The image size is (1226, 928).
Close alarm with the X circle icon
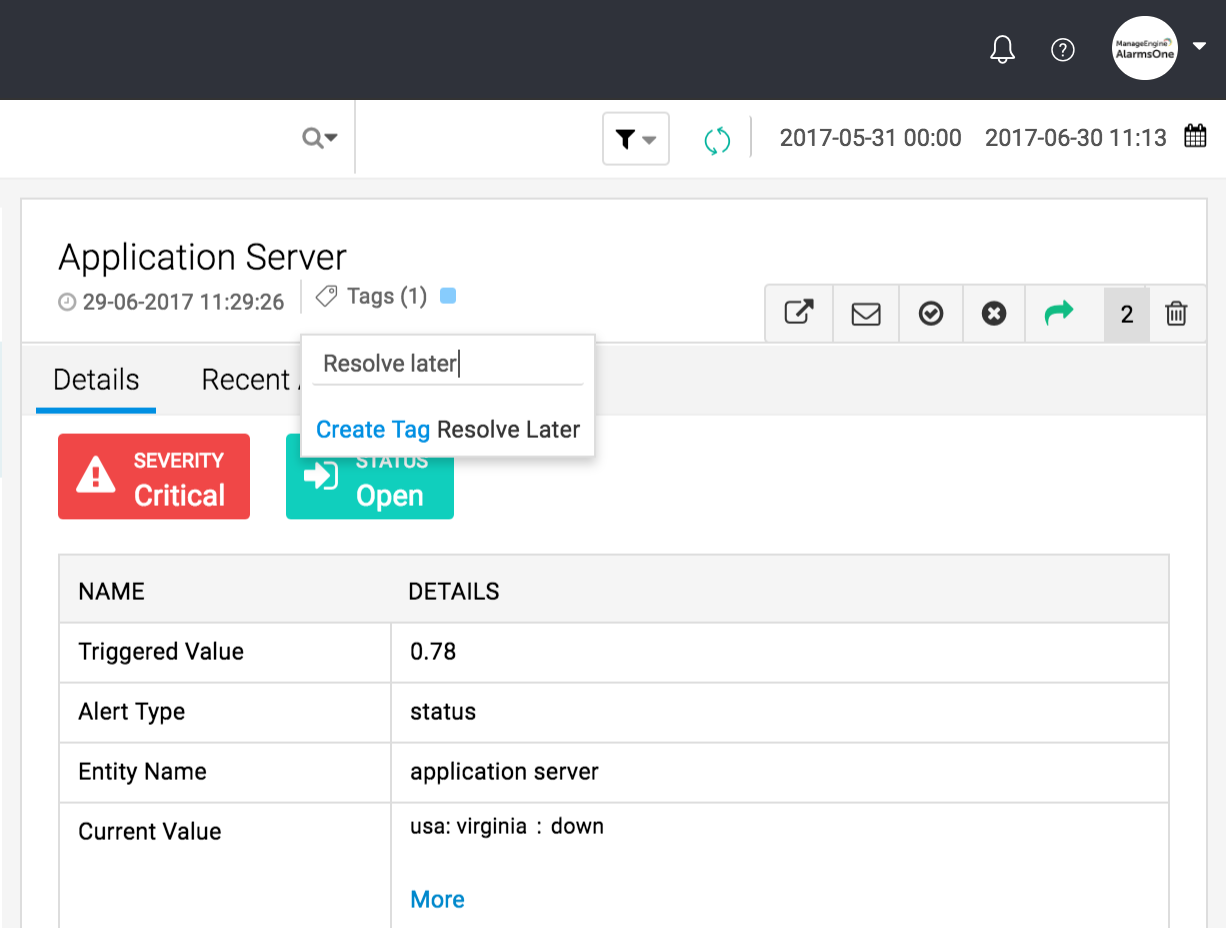pos(994,314)
